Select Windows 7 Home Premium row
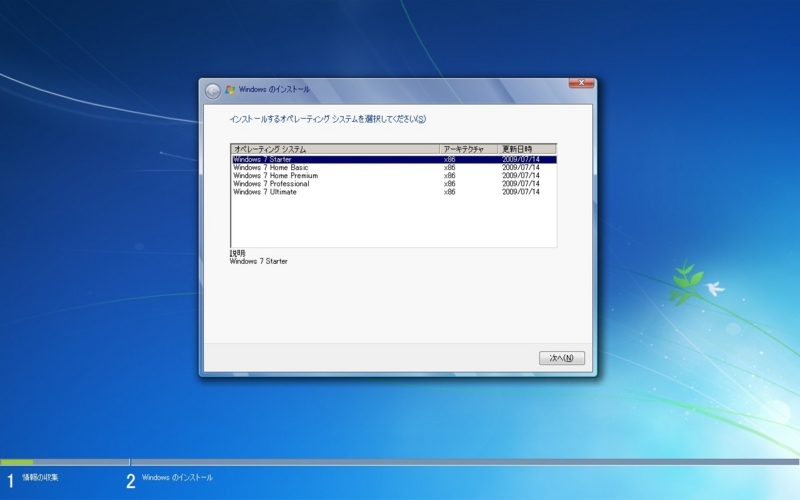This screenshot has height=500, width=800. pos(394,176)
